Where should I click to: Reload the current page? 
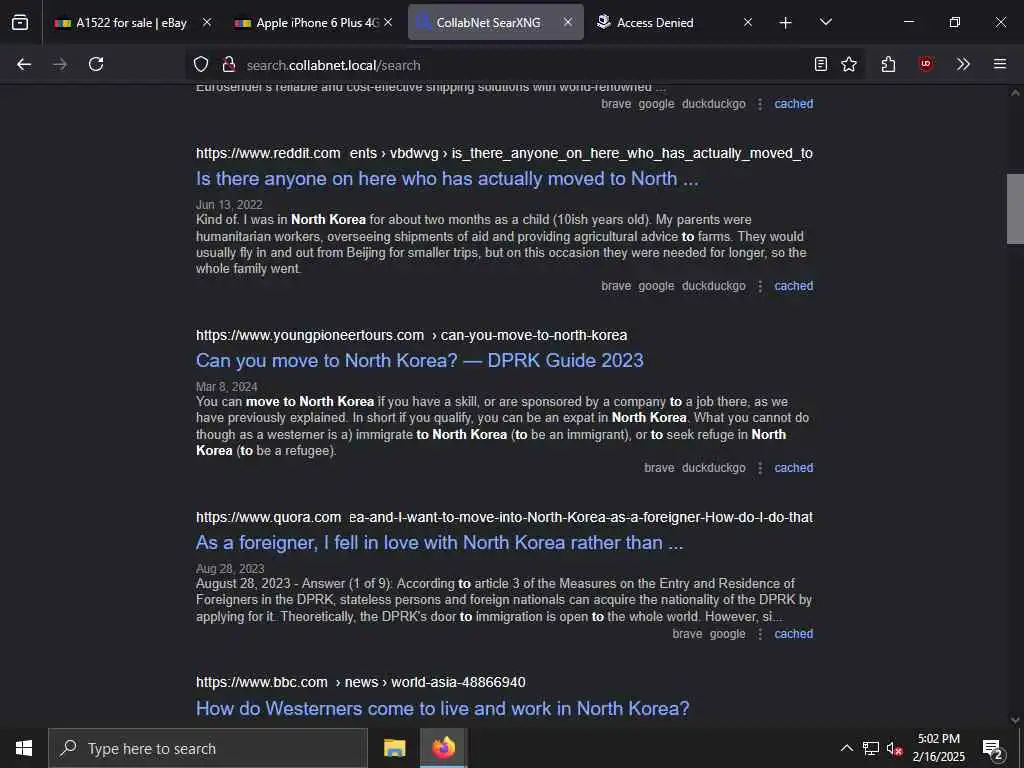click(x=96, y=64)
